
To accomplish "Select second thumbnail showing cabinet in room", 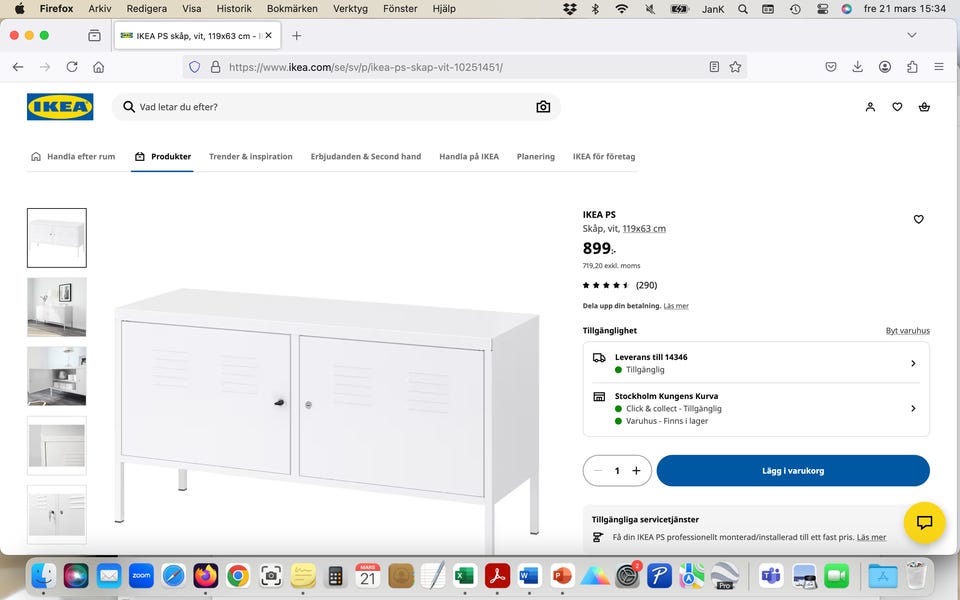I will coord(57,307).
